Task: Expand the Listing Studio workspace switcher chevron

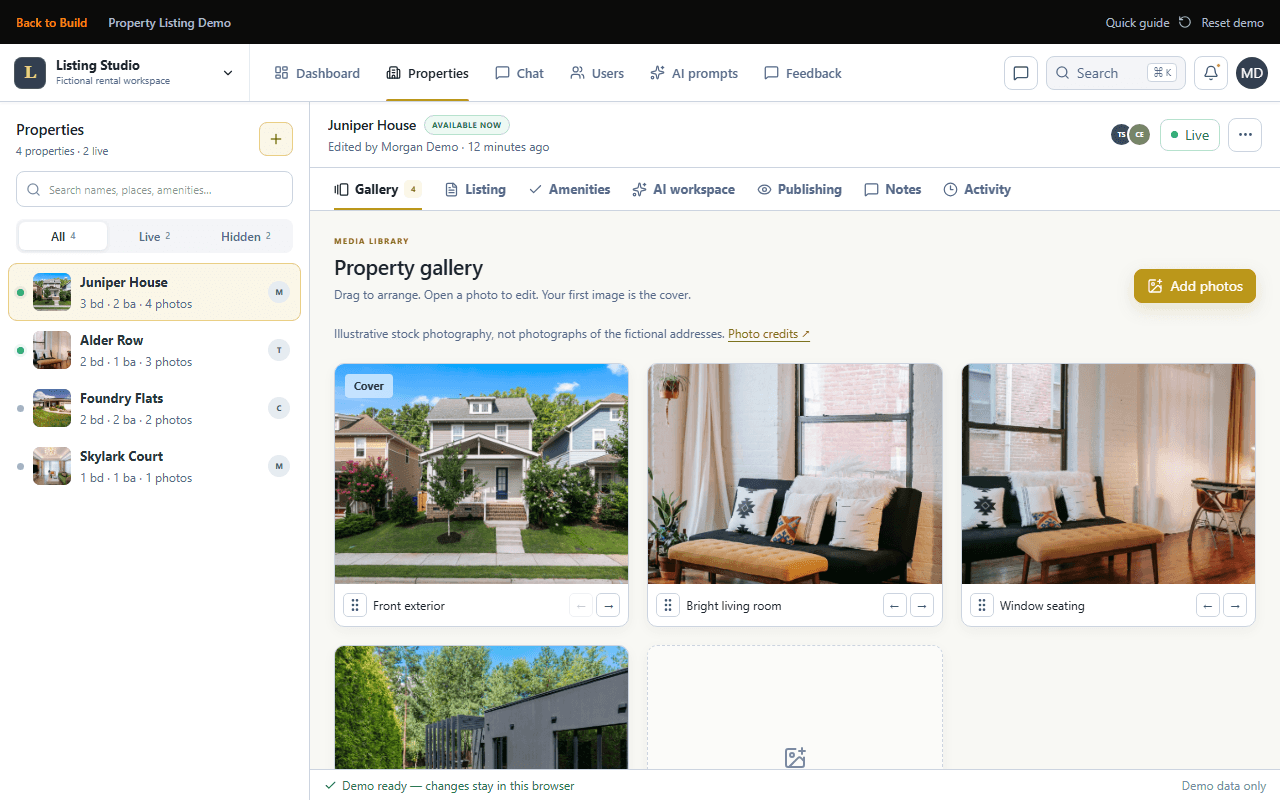Action: coord(228,73)
